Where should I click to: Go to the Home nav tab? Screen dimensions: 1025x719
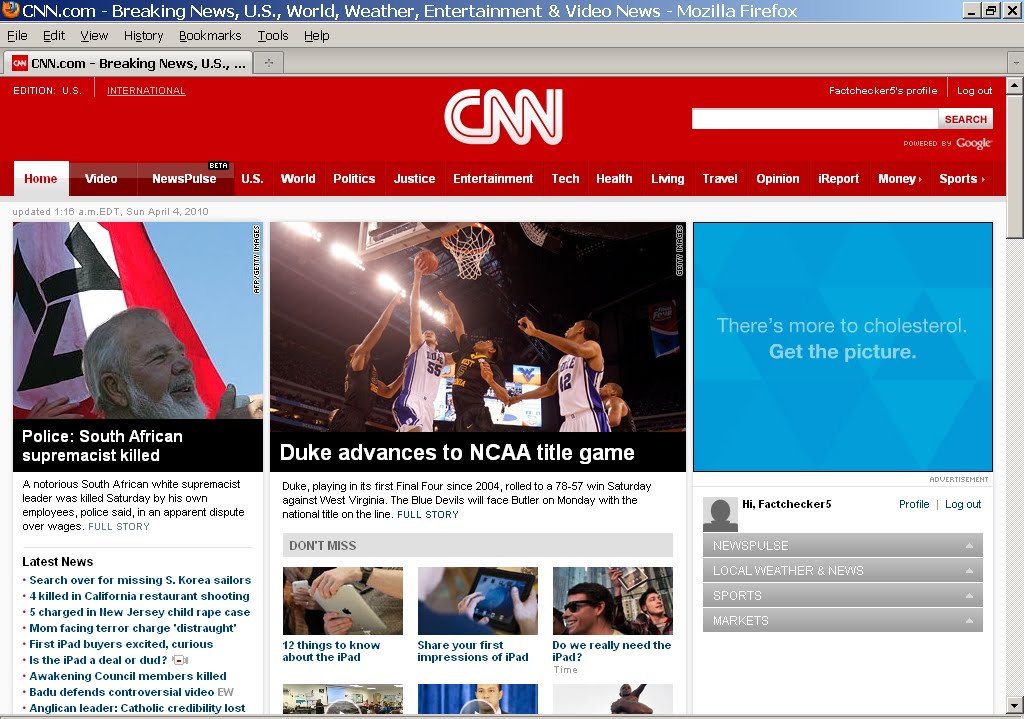tap(41, 178)
